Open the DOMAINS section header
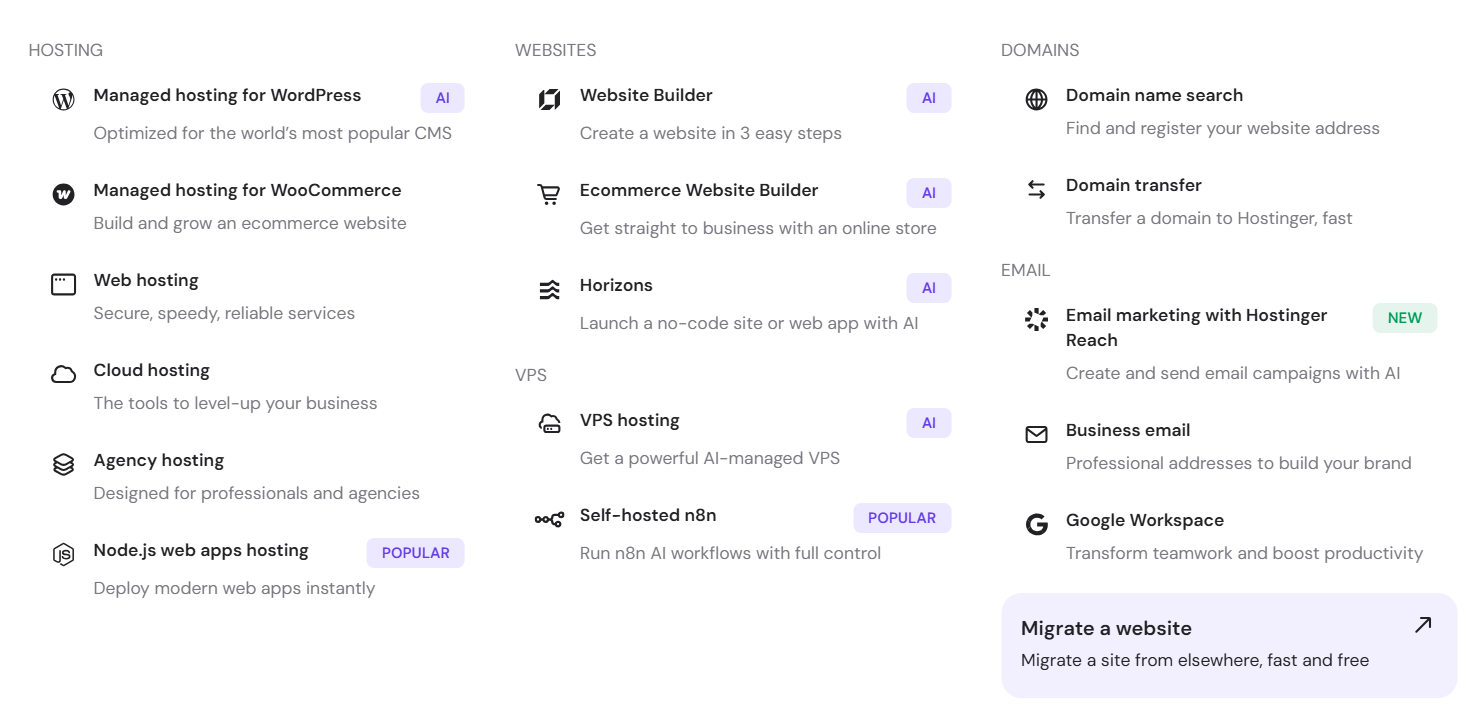Screen dimensions: 1483x727 [x=1040, y=49]
